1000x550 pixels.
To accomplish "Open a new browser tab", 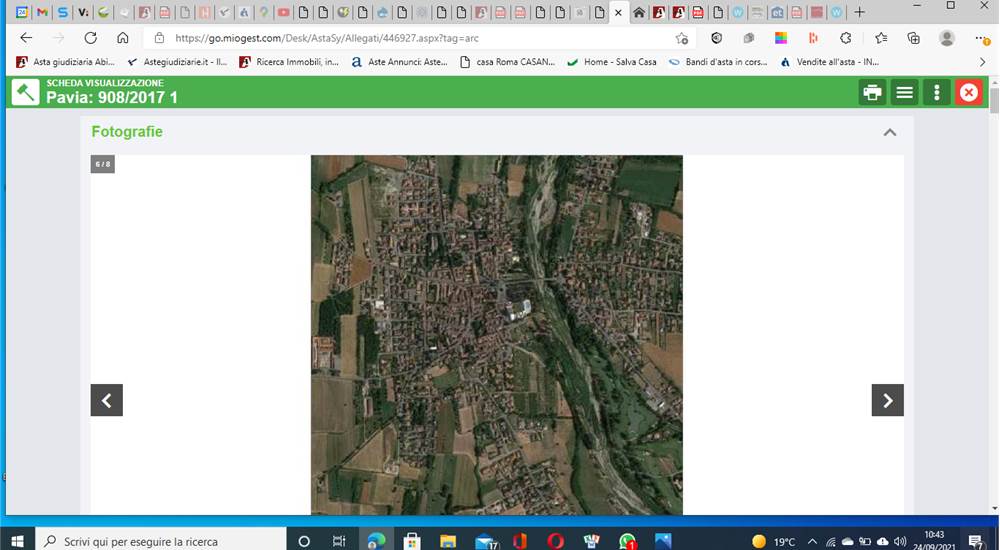I will pos(859,12).
